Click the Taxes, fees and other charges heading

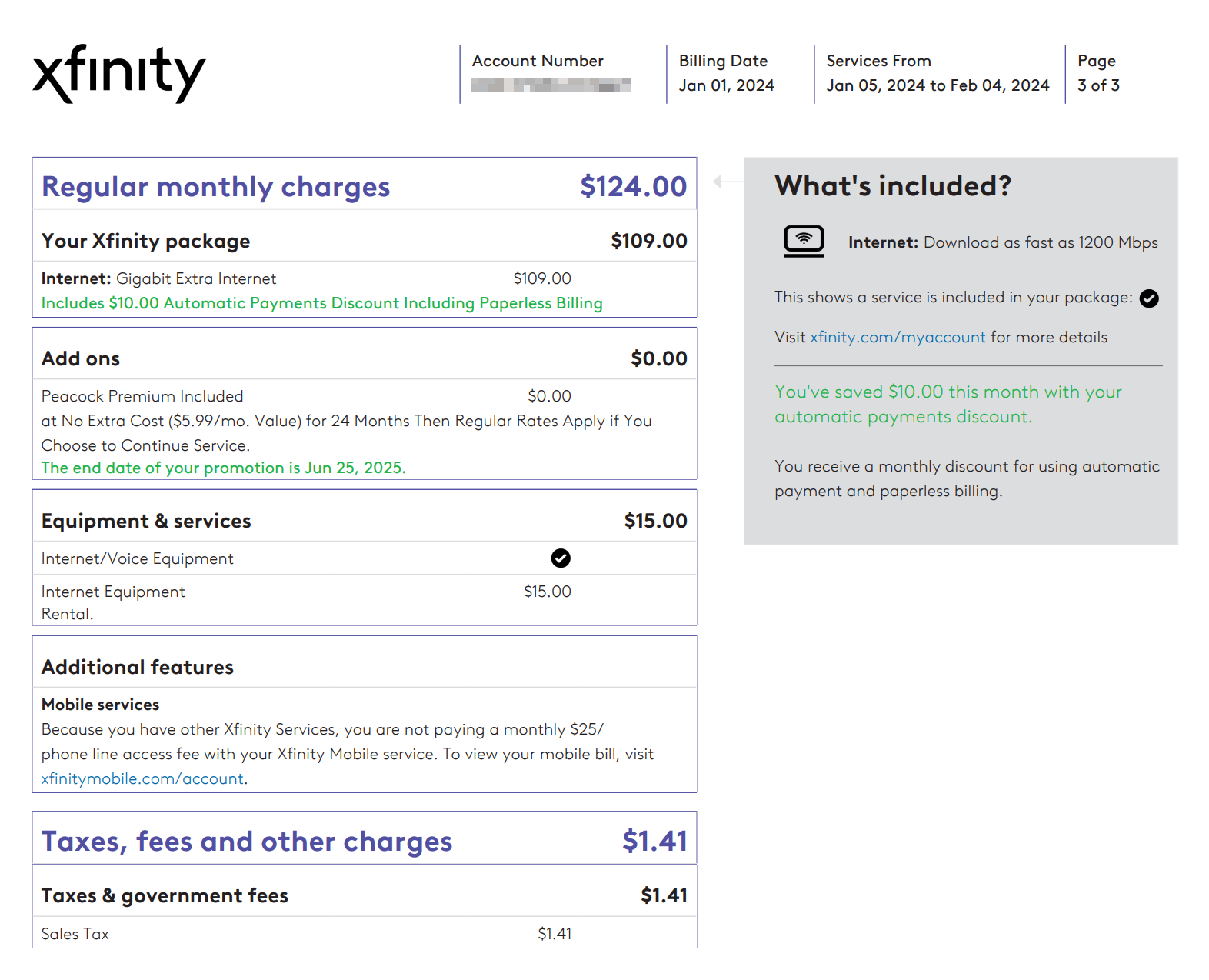[247, 842]
